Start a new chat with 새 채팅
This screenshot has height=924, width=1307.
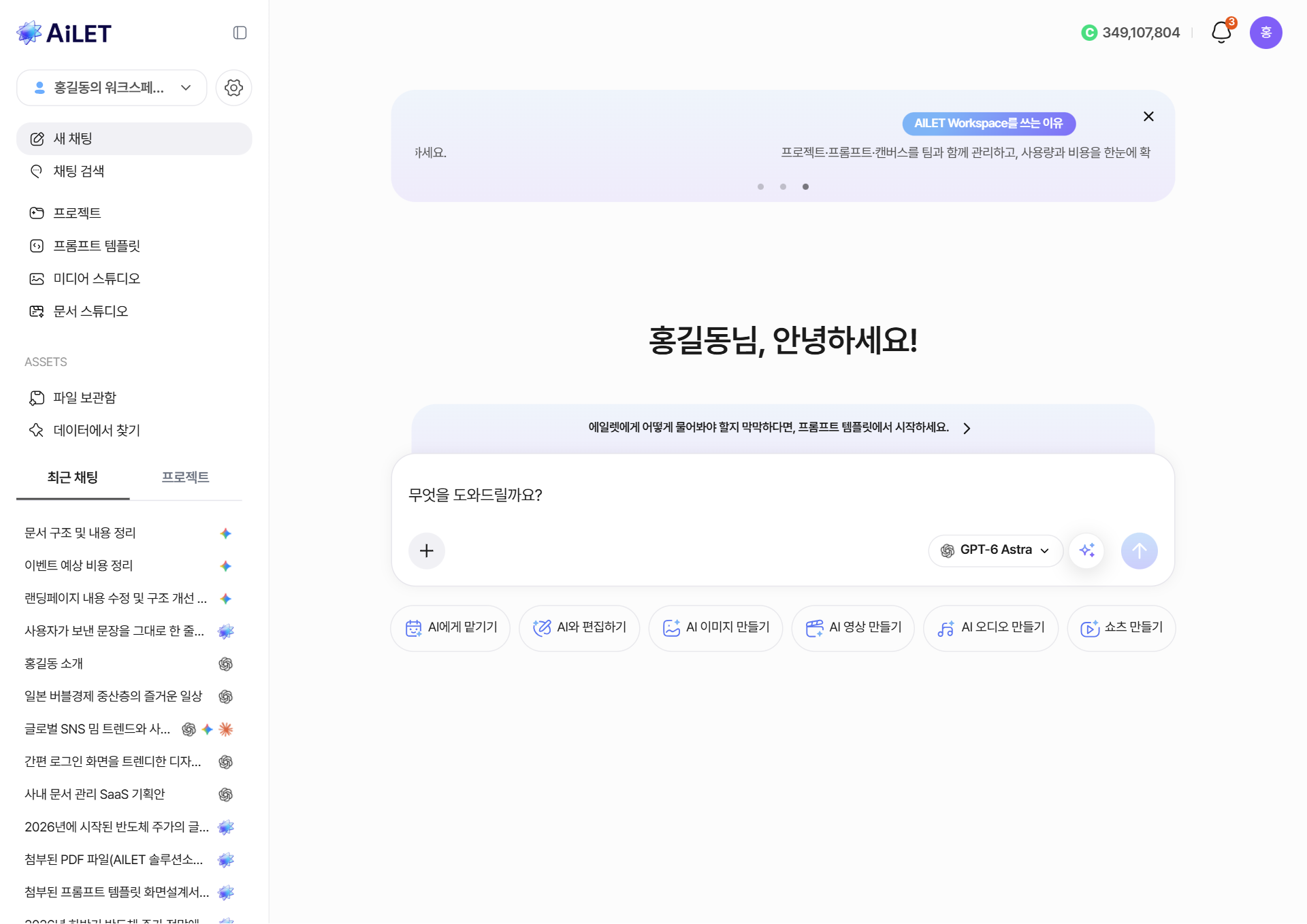pos(134,139)
